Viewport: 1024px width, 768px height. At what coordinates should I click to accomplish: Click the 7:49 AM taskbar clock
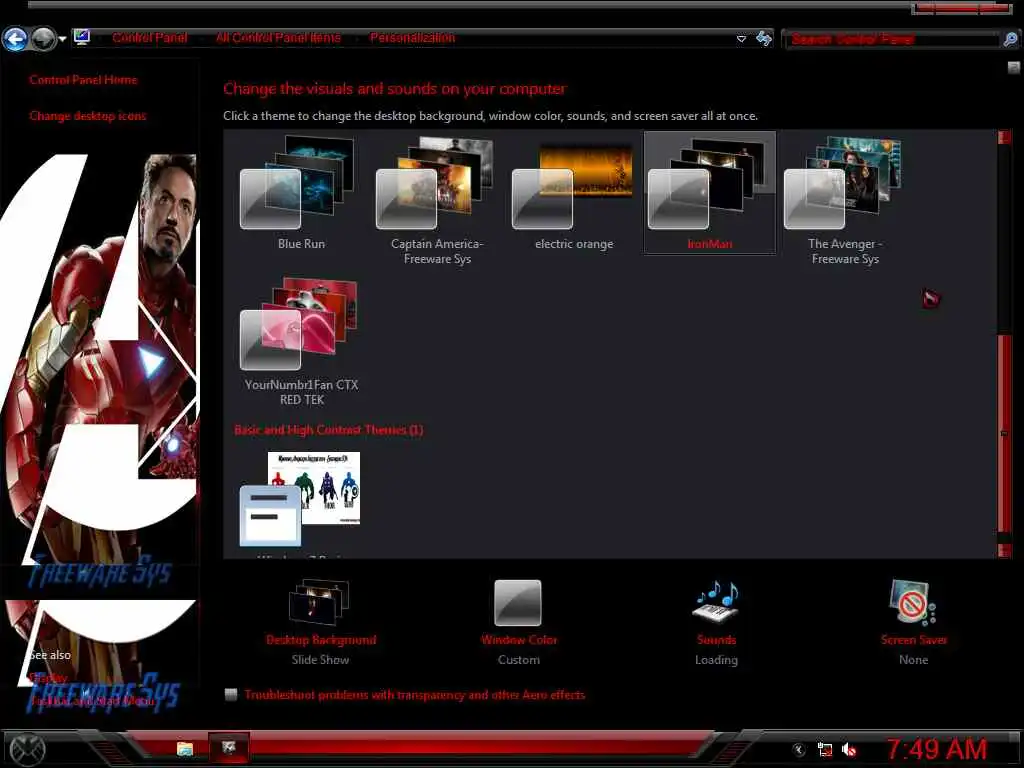point(936,749)
